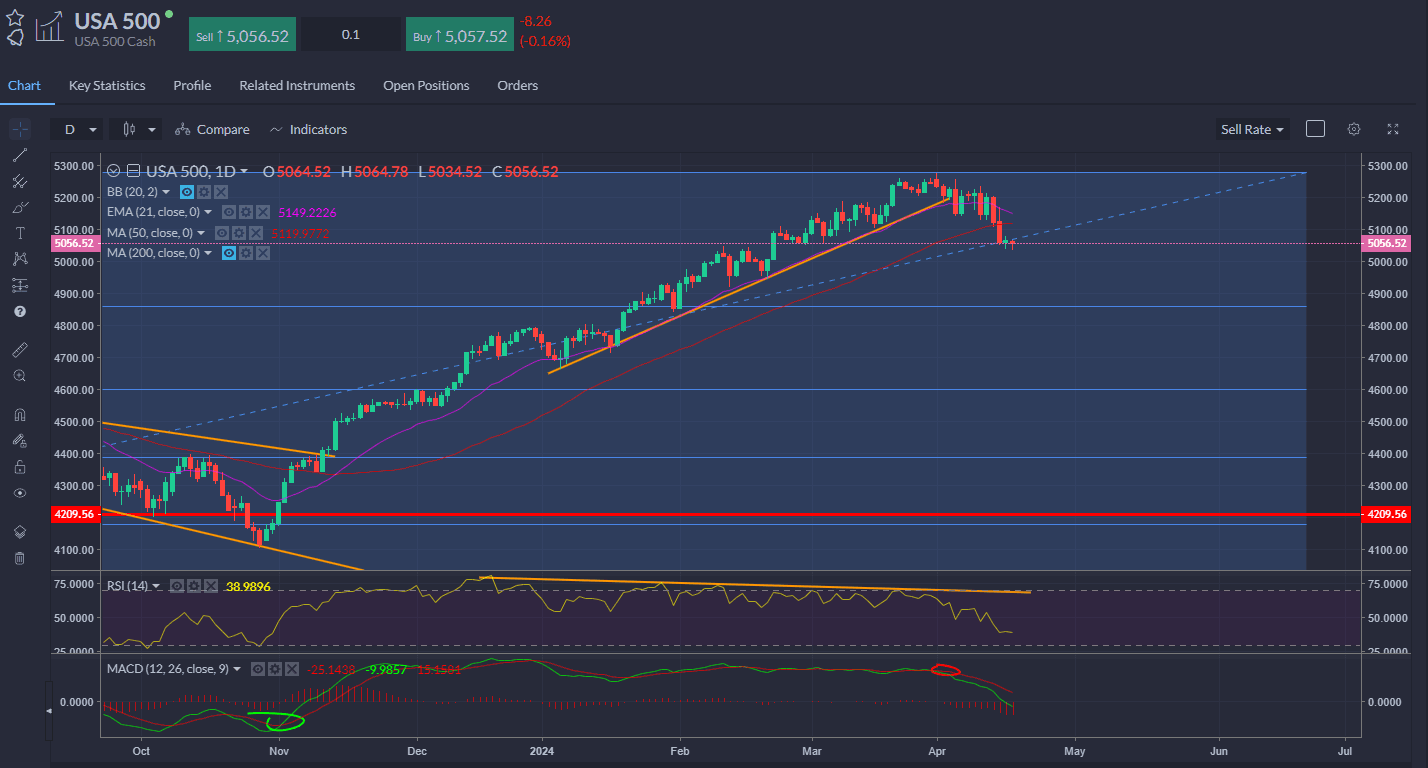Screen dimensions: 1428x768
Task: Open the Sell Rate dropdown
Action: click(x=1252, y=129)
